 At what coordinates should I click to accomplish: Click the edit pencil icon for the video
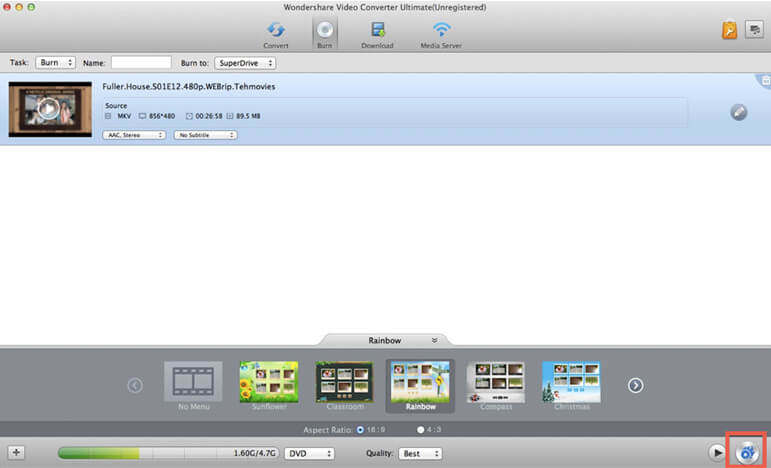tap(738, 113)
